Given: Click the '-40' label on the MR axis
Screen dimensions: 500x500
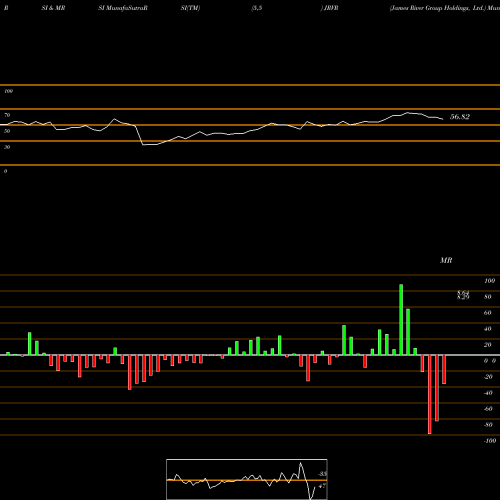Looking at the screenshot, I should [x=488, y=393].
